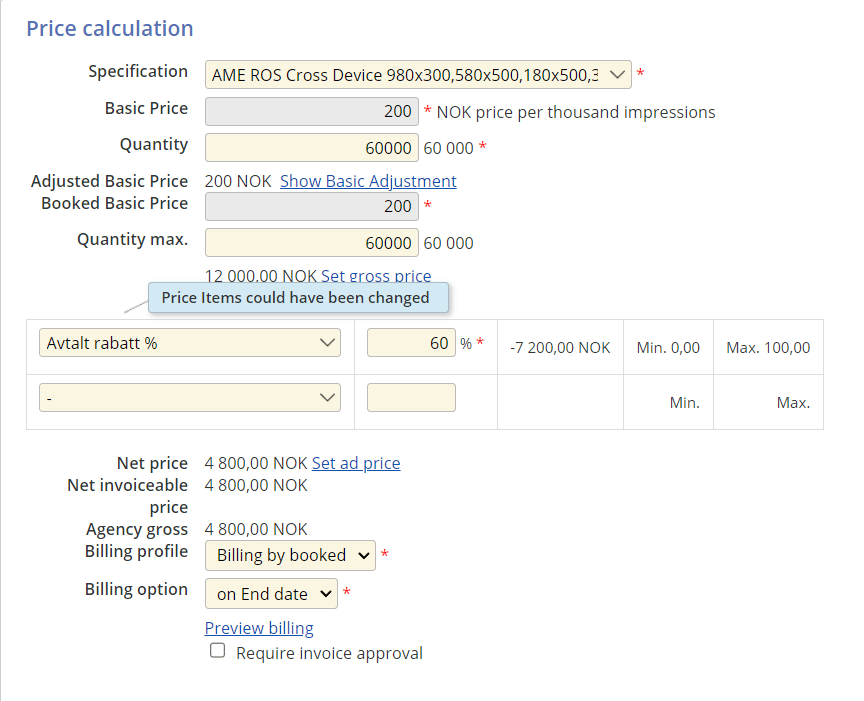The height and width of the screenshot is (701, 864).
Task: Click the NOK price per thousand impressions text
Action: 576,112
